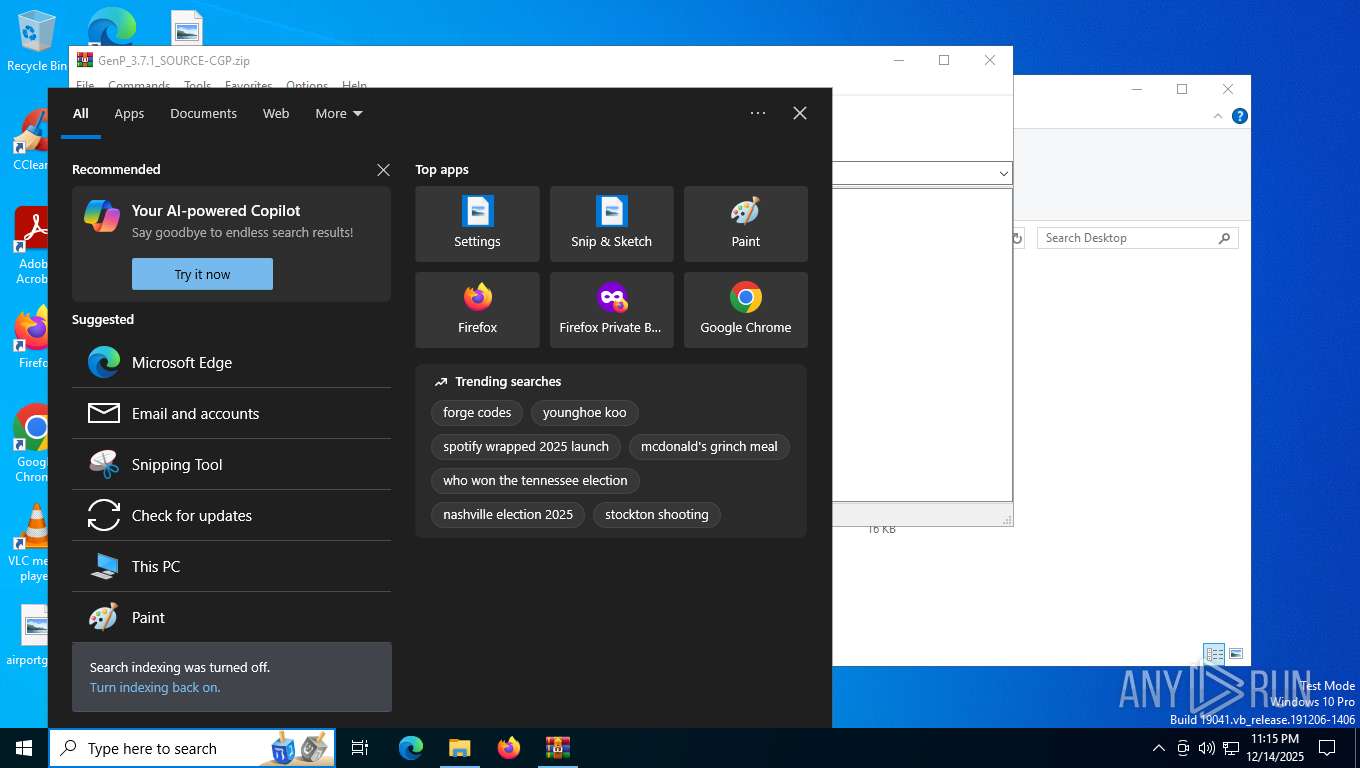Open search options ellipsis menu

click(758, 113)
